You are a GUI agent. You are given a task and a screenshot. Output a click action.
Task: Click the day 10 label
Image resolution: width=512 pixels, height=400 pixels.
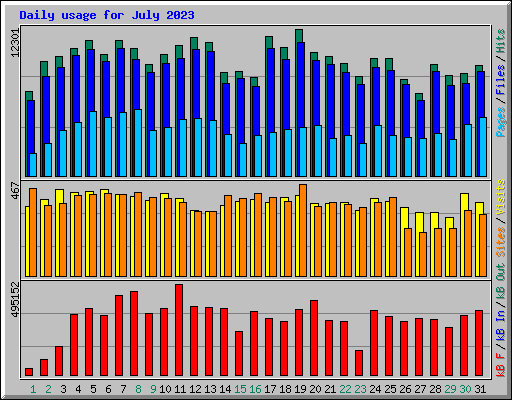click(165, 389)
